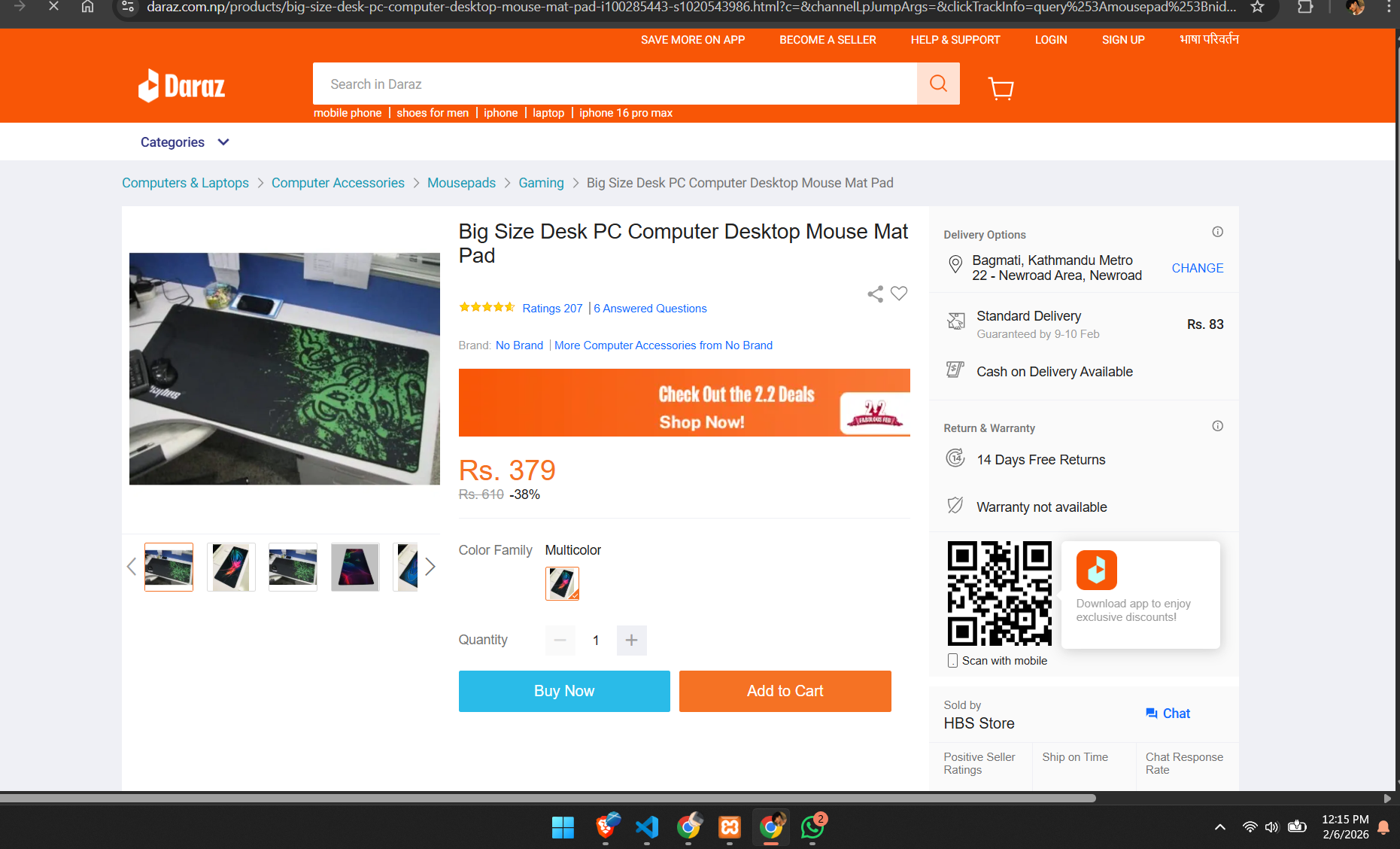Show next product thumbnails with right arrow

(x=430, y=567)
